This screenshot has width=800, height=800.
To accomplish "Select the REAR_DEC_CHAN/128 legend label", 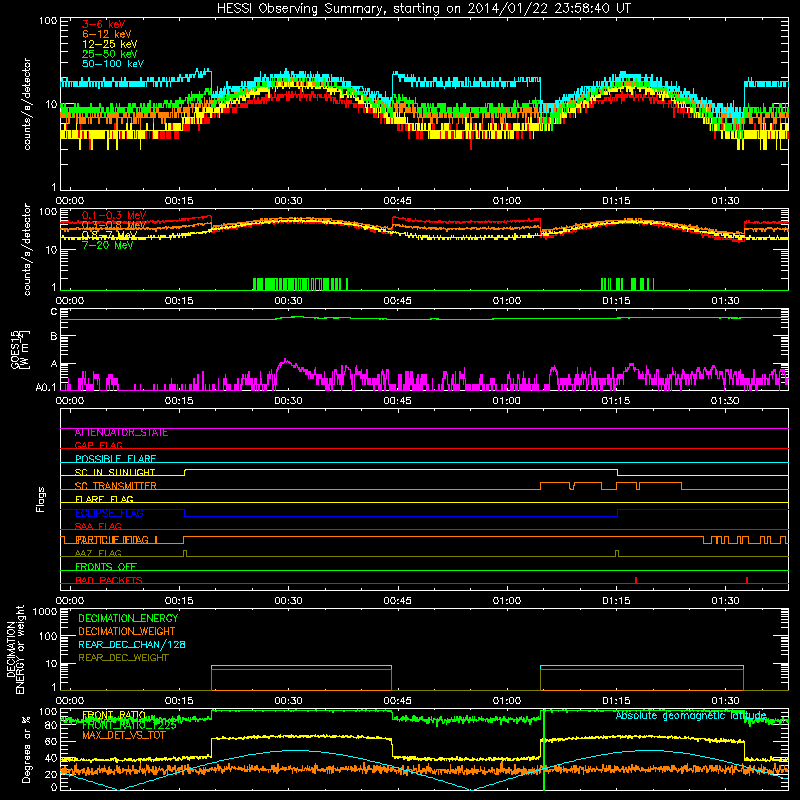I will point(131,644).
